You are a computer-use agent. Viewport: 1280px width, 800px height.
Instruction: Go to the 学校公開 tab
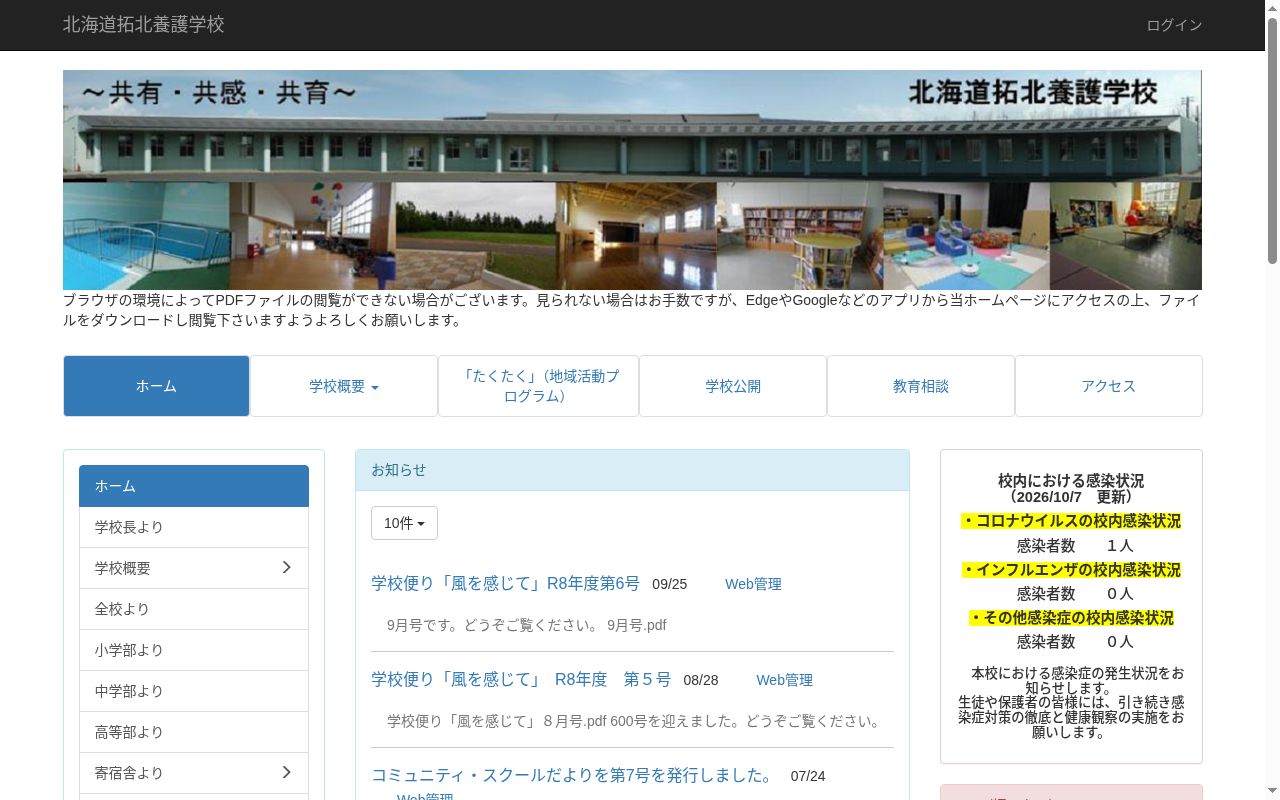[x=733, y=386]
